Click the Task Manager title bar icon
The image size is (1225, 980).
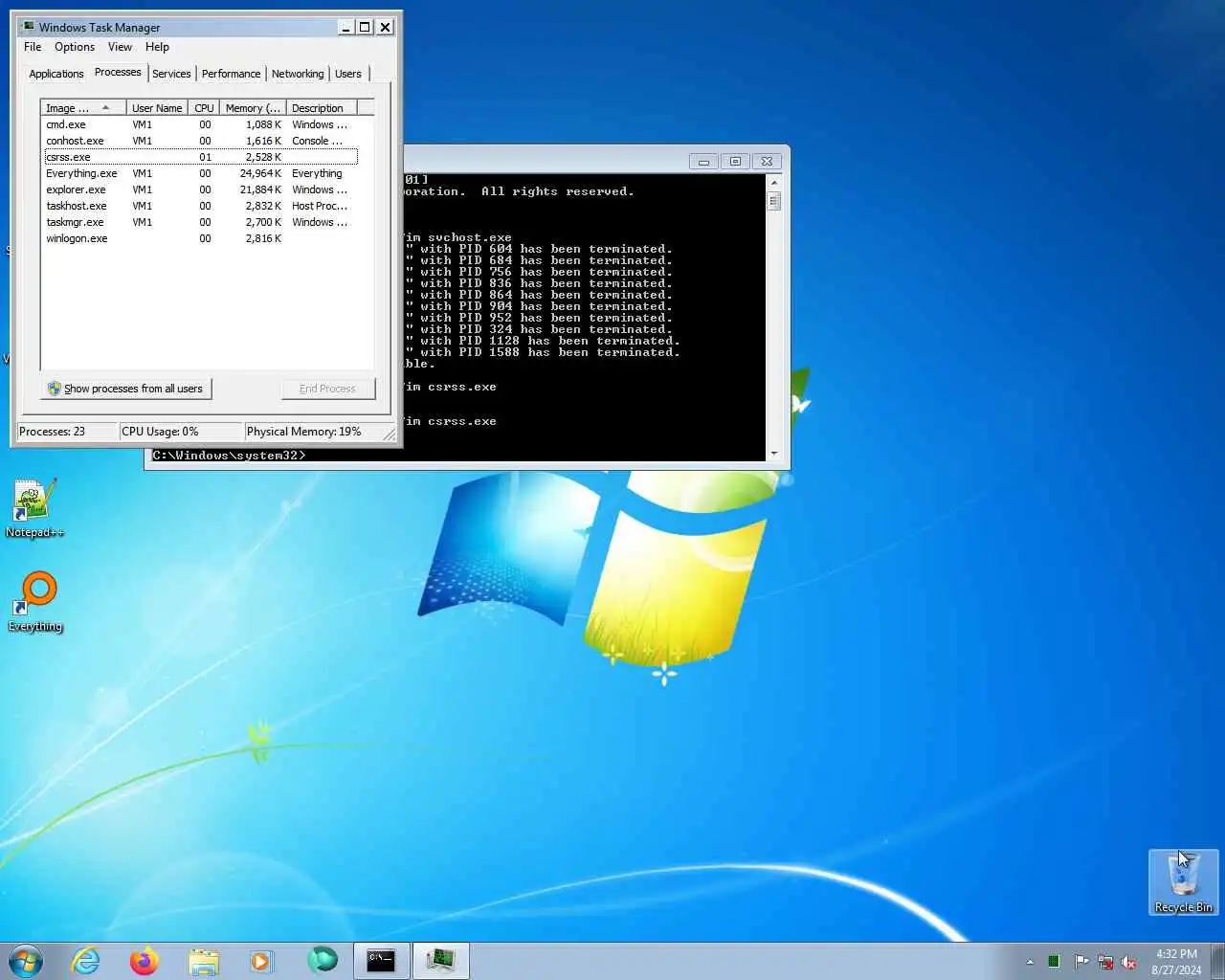click(27, 27)
